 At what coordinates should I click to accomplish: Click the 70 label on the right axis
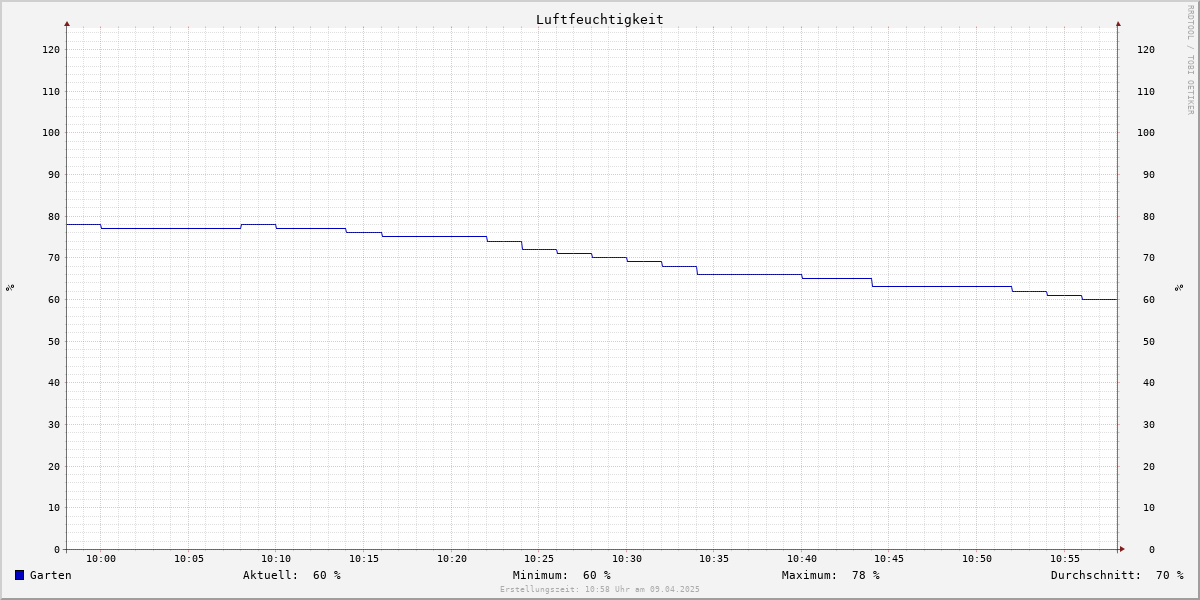point(1149,257)
